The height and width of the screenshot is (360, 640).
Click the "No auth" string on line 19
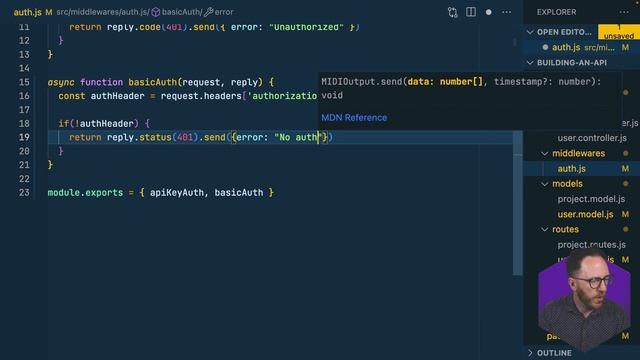click(298, 137)
